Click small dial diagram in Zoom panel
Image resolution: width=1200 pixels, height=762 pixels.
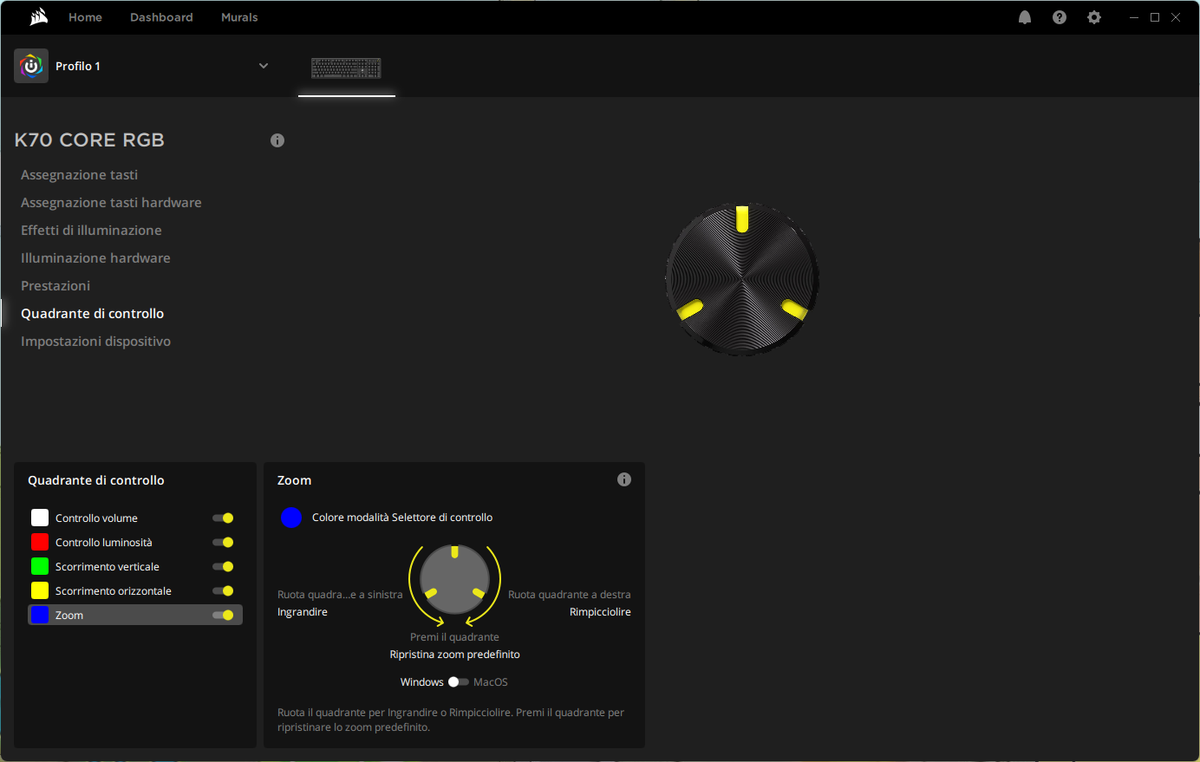(455, 580)
